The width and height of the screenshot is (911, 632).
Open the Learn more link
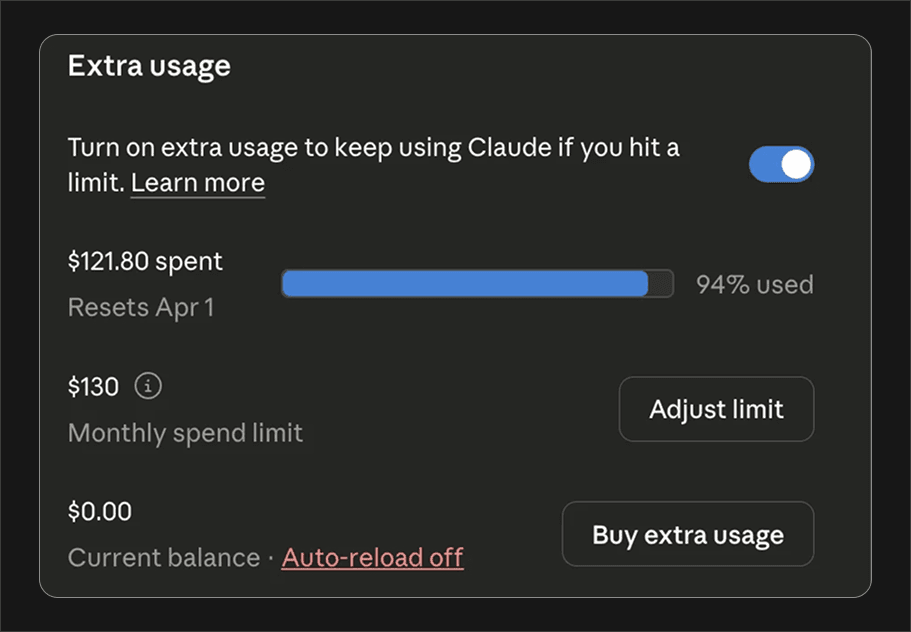pos(197,183)
